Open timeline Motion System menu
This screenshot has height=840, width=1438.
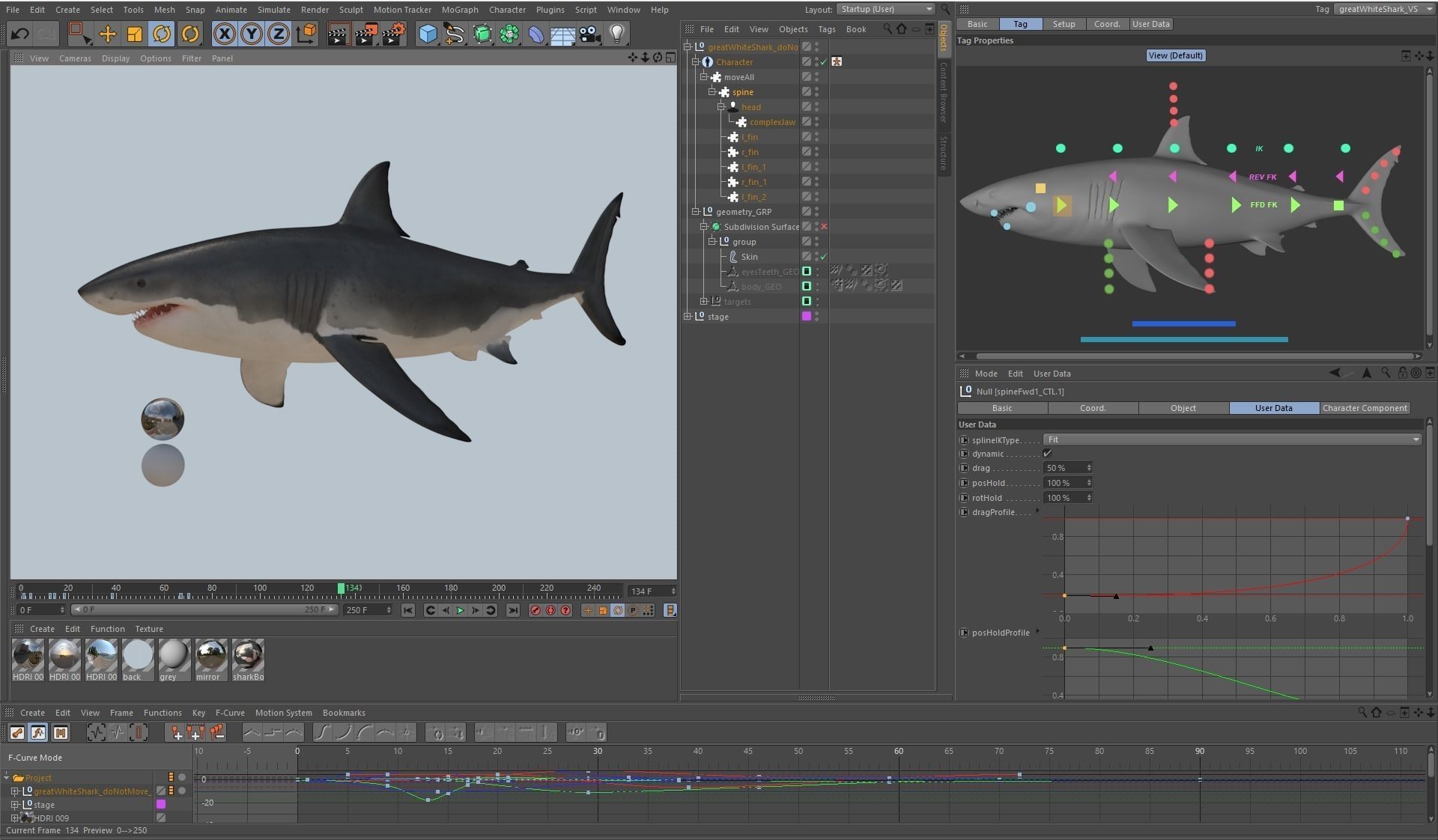coord(283,713)
